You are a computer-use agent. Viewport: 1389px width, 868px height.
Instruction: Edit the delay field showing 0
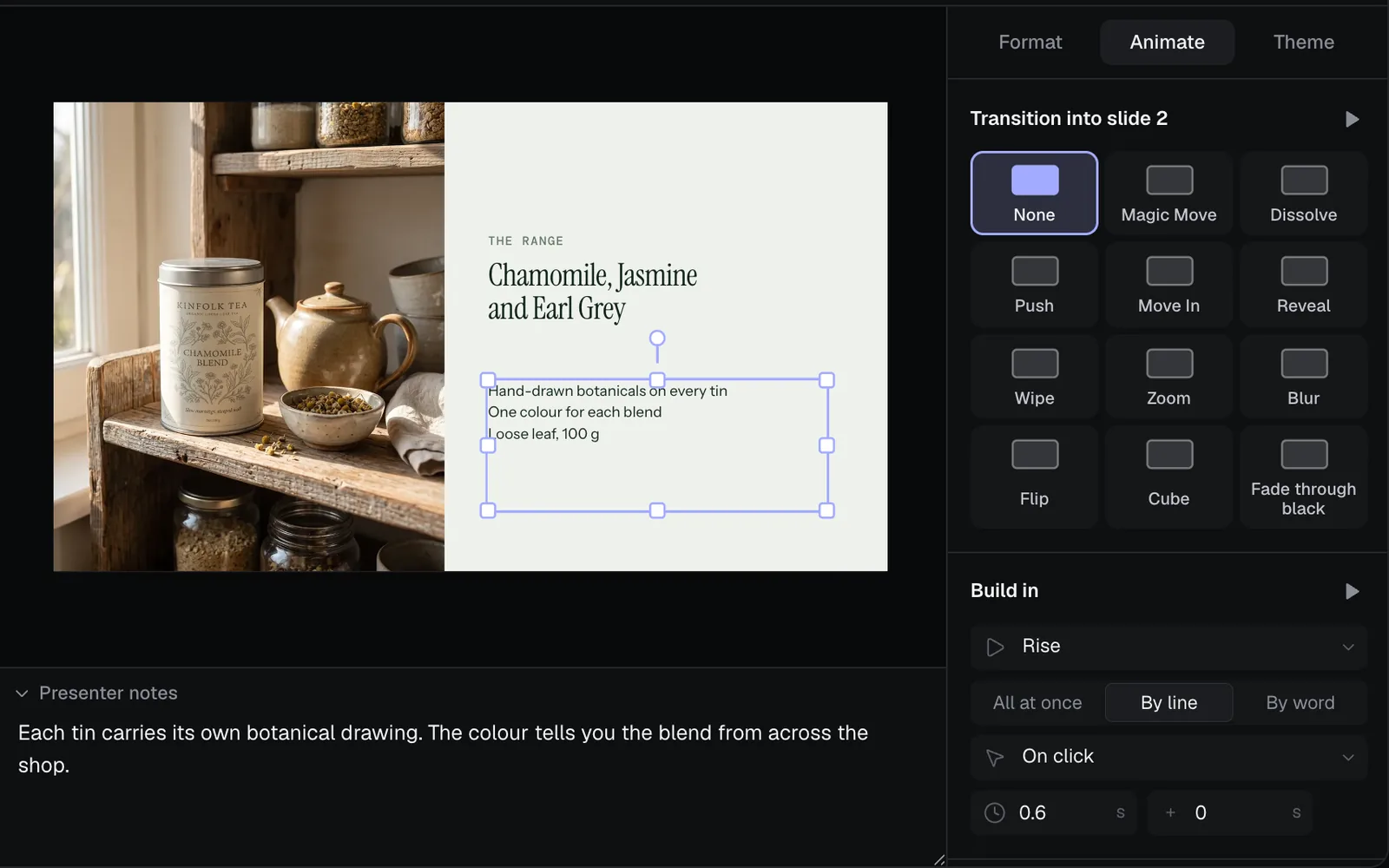(1230, 813)
